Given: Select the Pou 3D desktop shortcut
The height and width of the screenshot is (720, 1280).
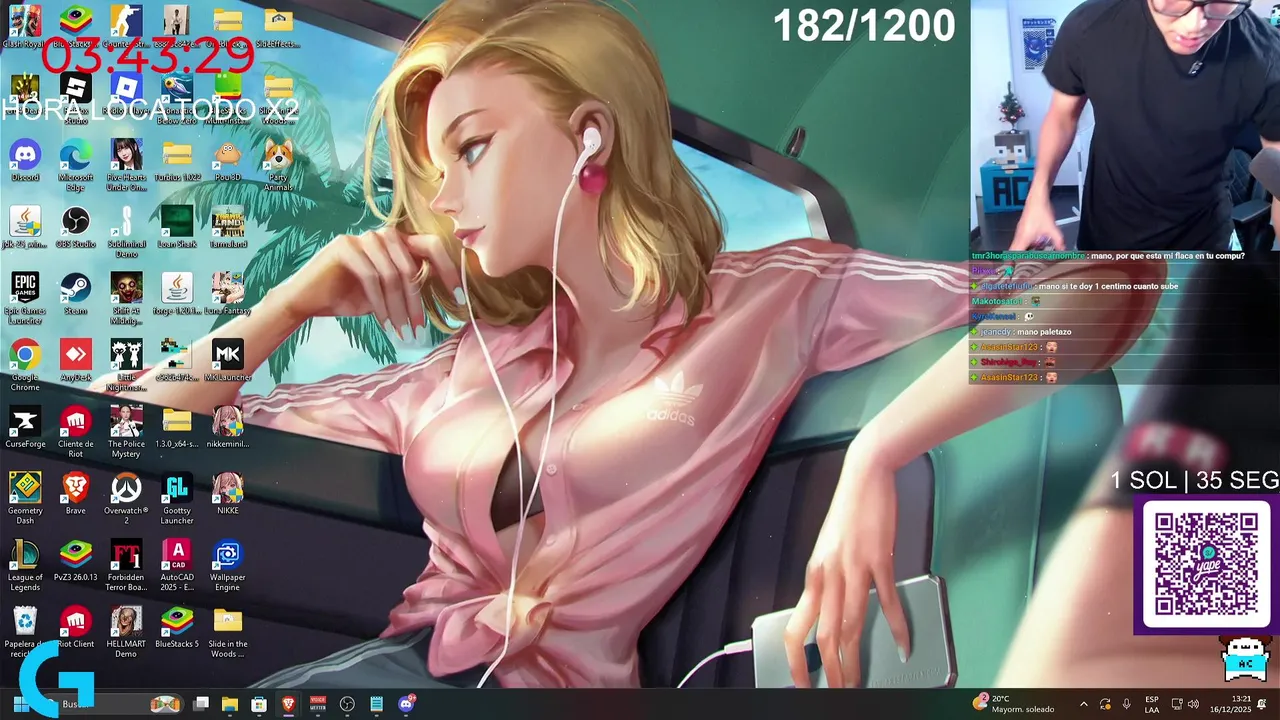Looking at the screenshot, I should [228, 161].
